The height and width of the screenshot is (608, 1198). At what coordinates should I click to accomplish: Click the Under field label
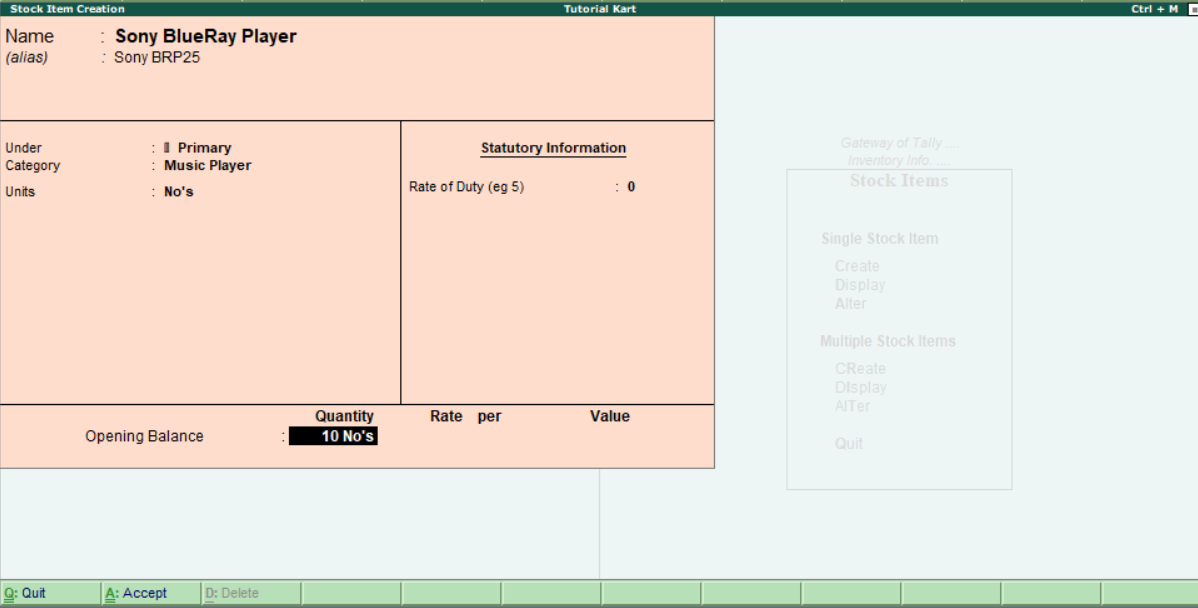(x=24, y=148)
